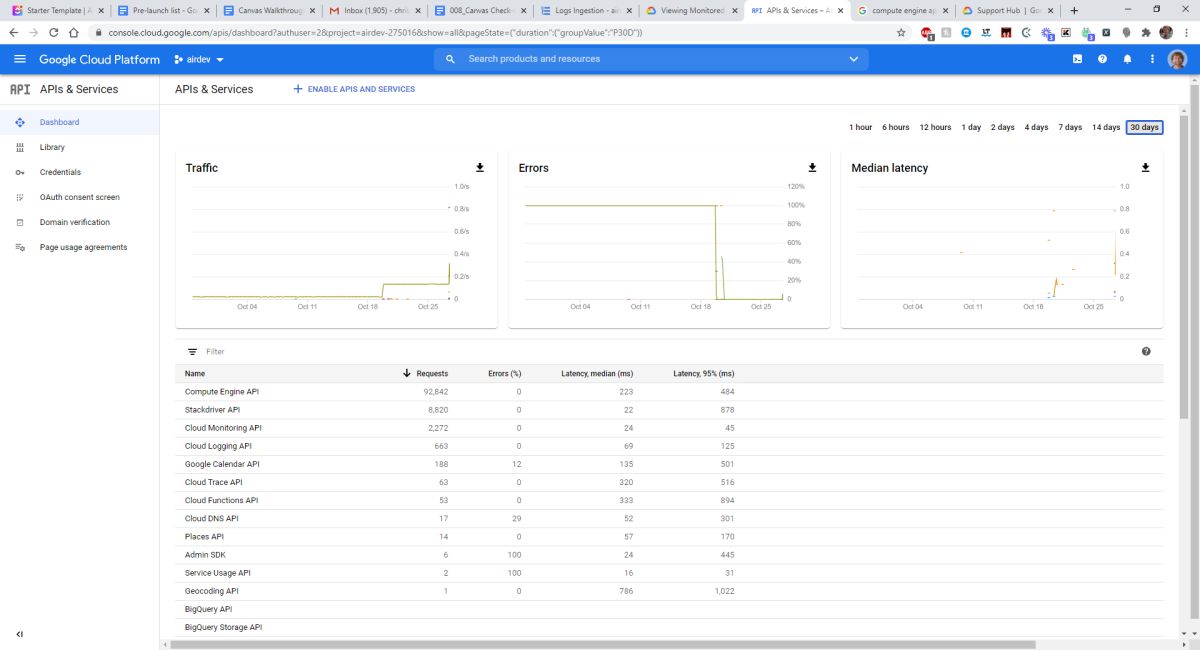
Task: Open Geocoding API row
Action: [670, 591]
